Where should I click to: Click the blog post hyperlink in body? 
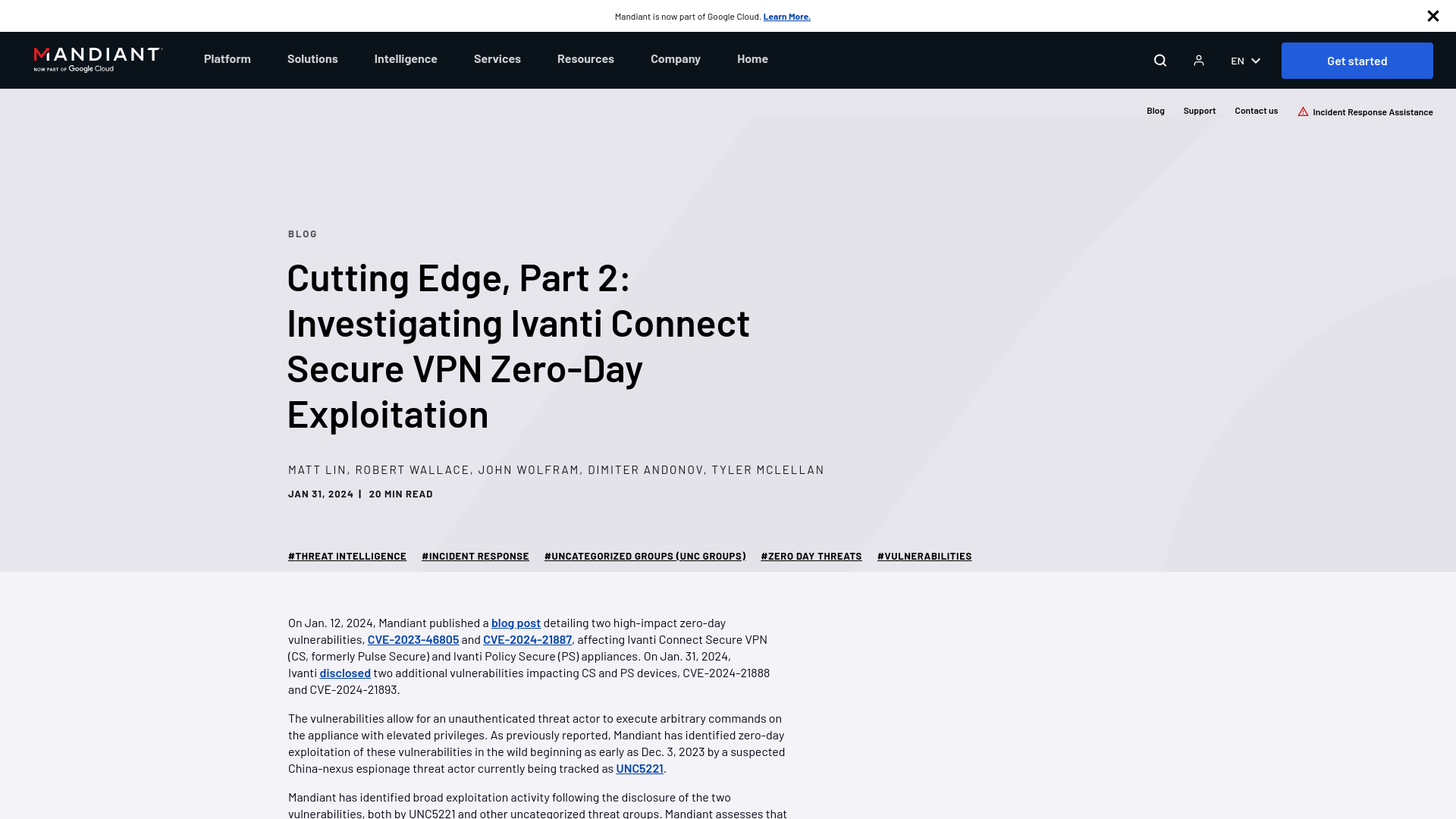pyautogui.click(x=516, y=622)
